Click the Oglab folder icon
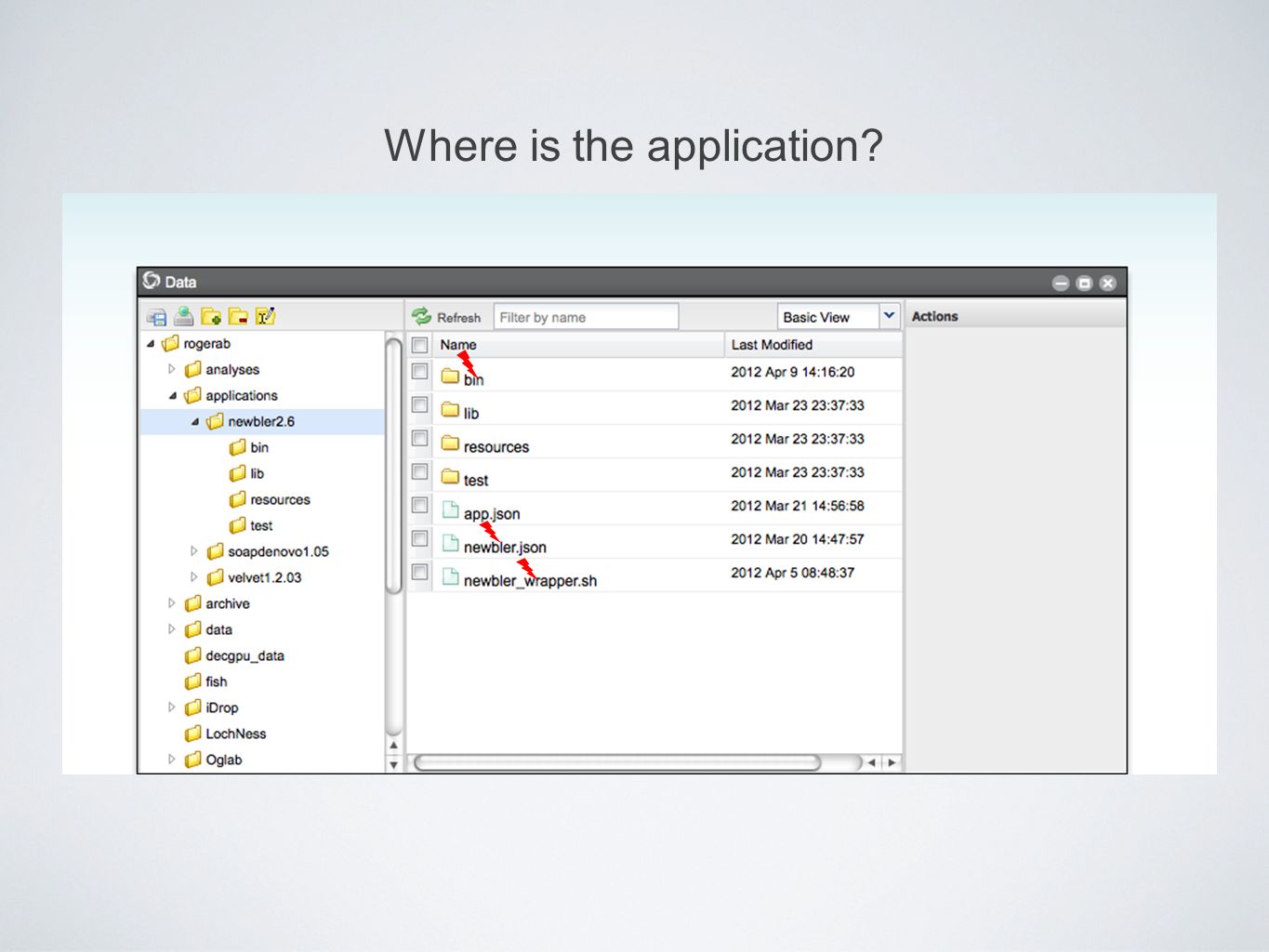This screenshot has width=1269, height=952. [192, 760]
